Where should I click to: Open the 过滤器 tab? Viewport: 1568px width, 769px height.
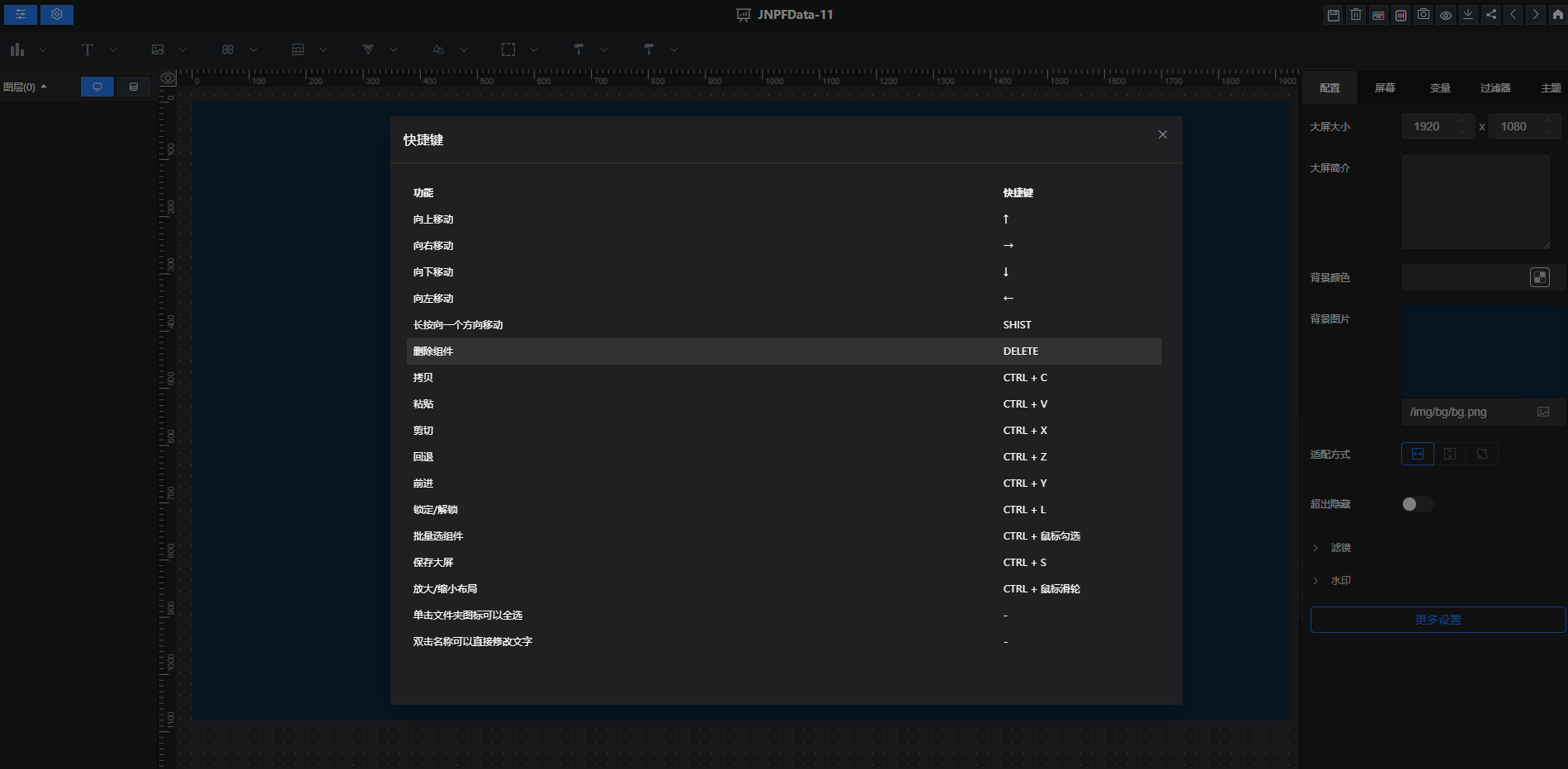1495,88
